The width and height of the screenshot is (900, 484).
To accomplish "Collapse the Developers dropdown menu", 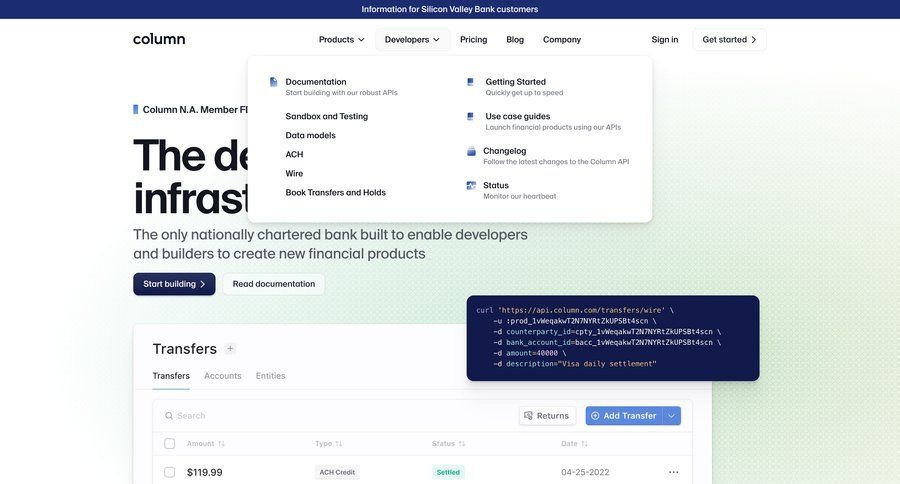I will (x=412, y=39).
